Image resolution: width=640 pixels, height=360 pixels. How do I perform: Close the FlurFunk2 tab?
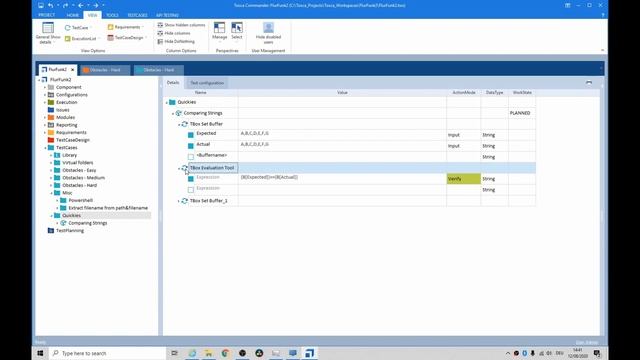[72, 70]
